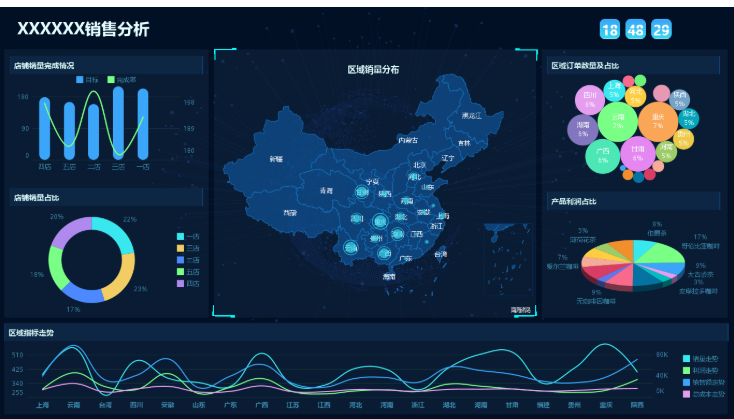Toggle 一店 in the donut chart legend
The image size is (734, 419).
pos(188,236)
